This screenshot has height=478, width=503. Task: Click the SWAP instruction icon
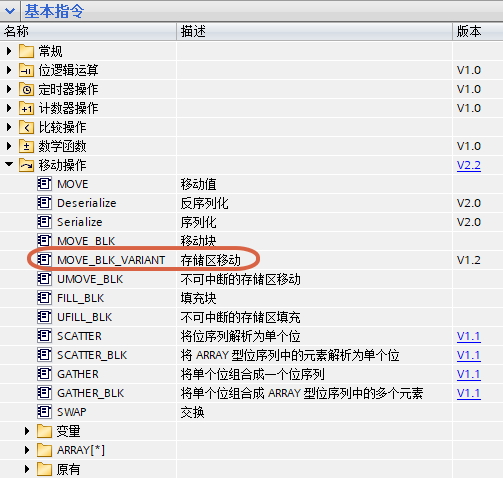point(44,412)
